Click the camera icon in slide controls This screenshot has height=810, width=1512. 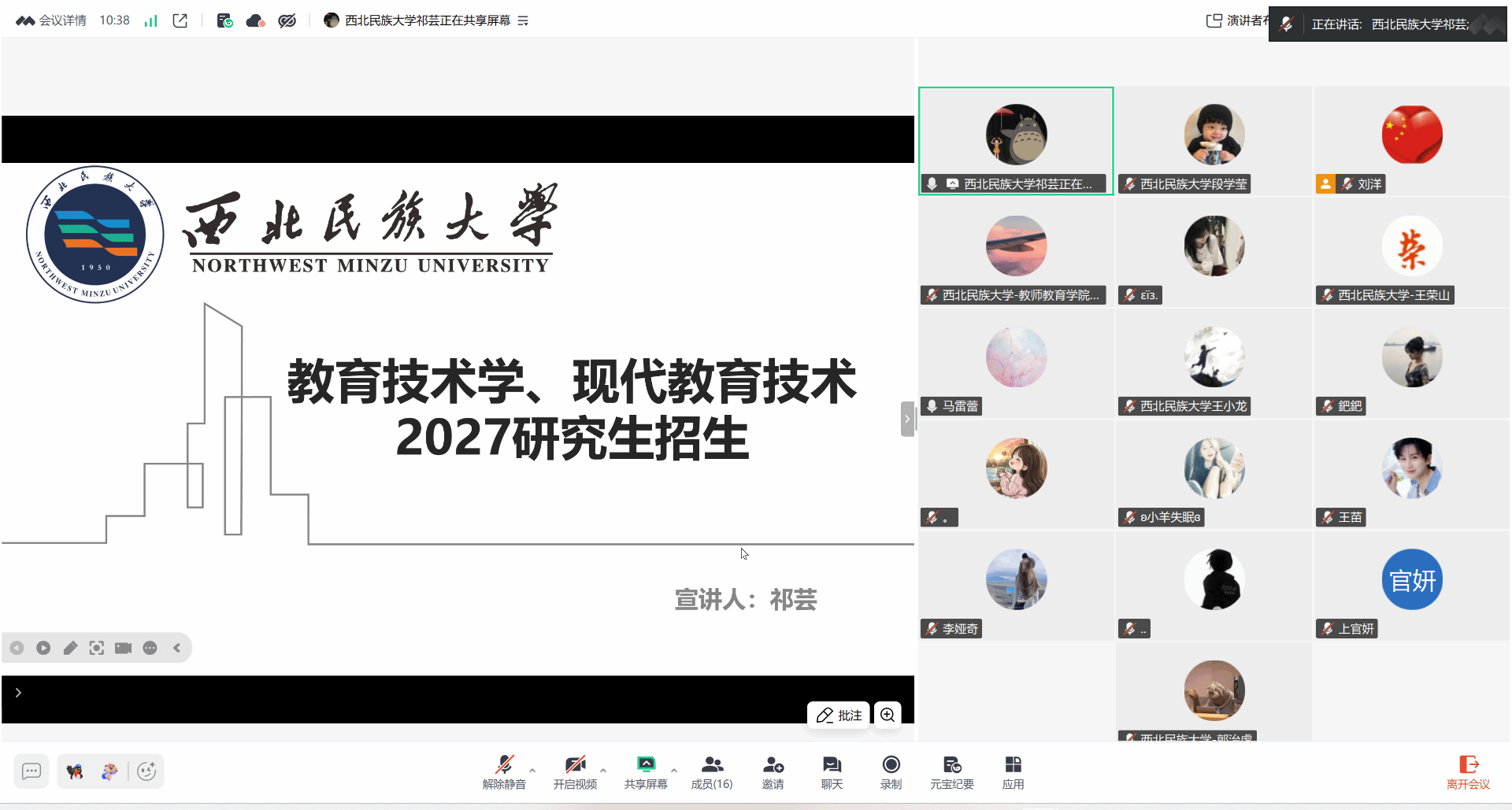click(x=124, y=648)
